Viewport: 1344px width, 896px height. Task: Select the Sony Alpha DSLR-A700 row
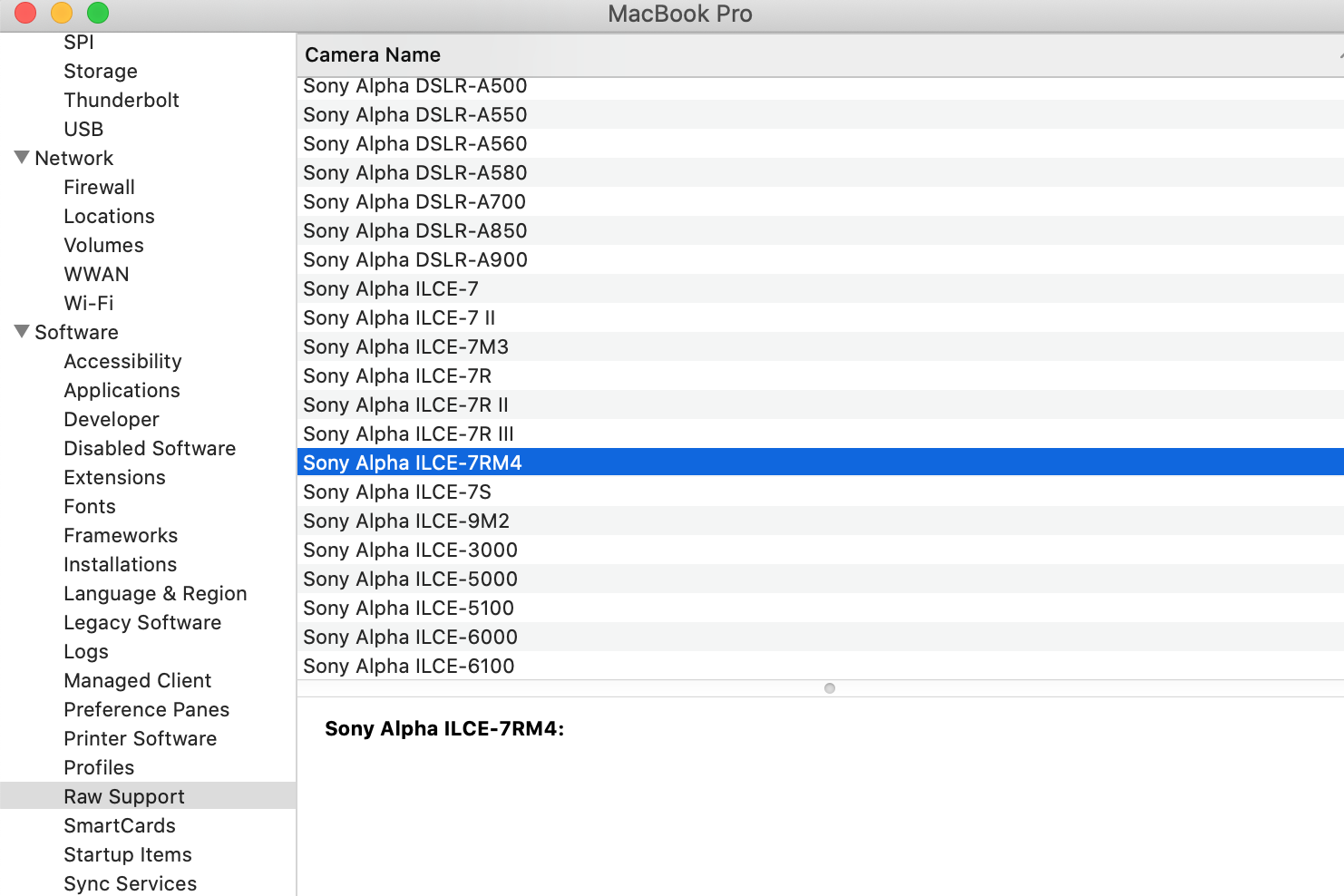click(821, 201)
